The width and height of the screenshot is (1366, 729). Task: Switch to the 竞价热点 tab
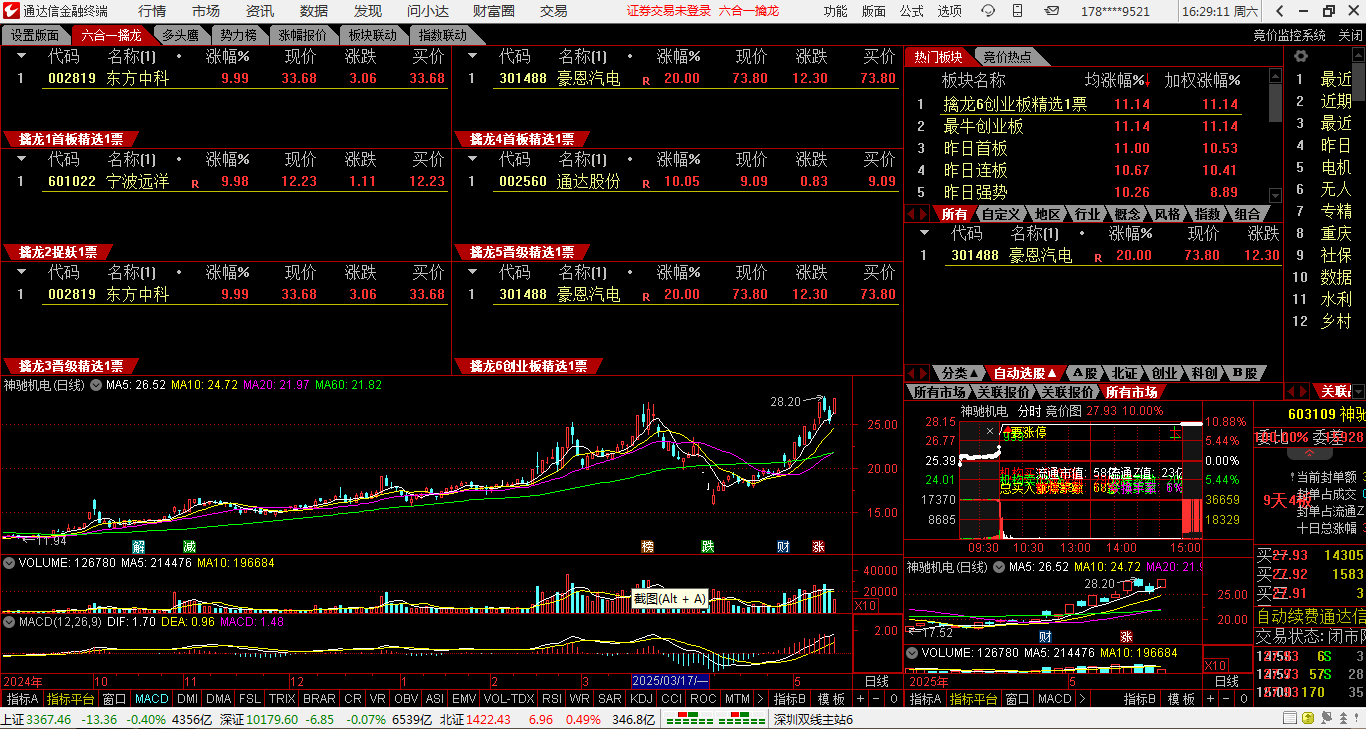tap(1007, 57)
